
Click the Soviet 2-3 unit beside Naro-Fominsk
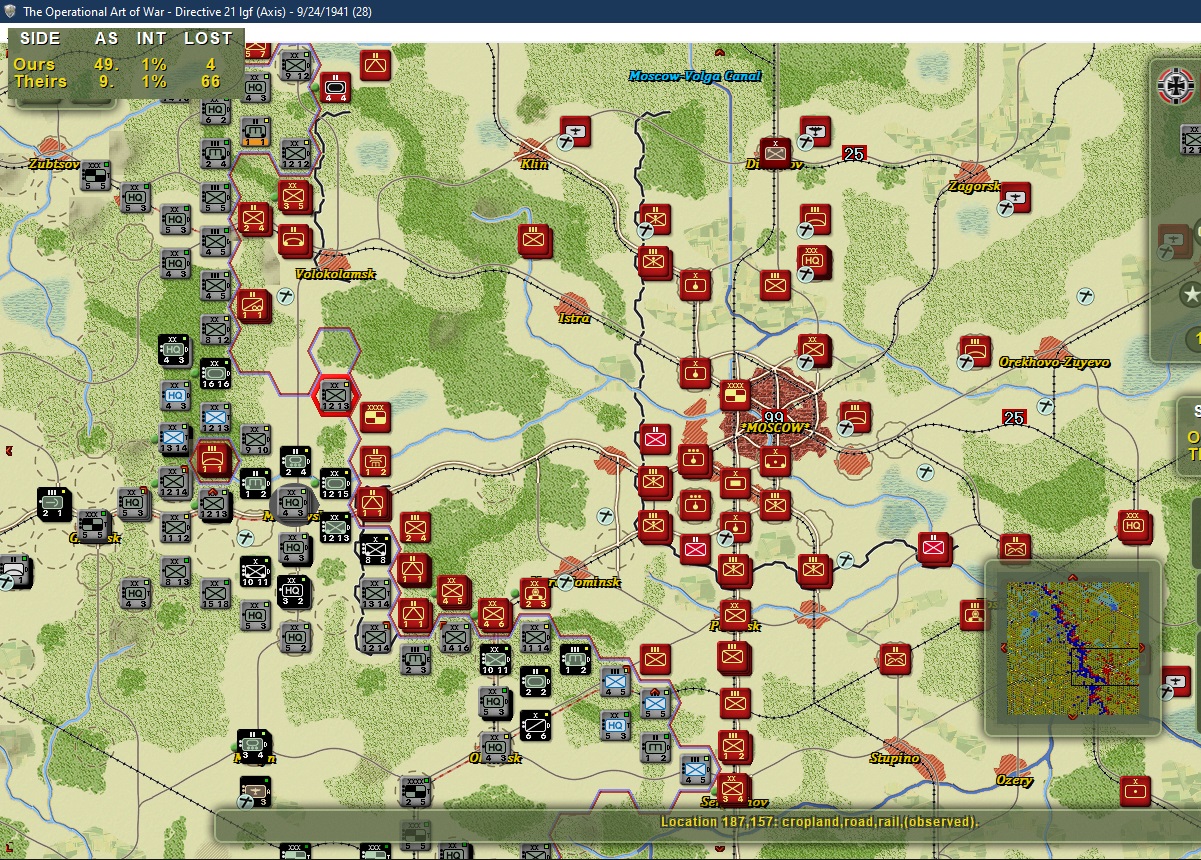(535, 593)
